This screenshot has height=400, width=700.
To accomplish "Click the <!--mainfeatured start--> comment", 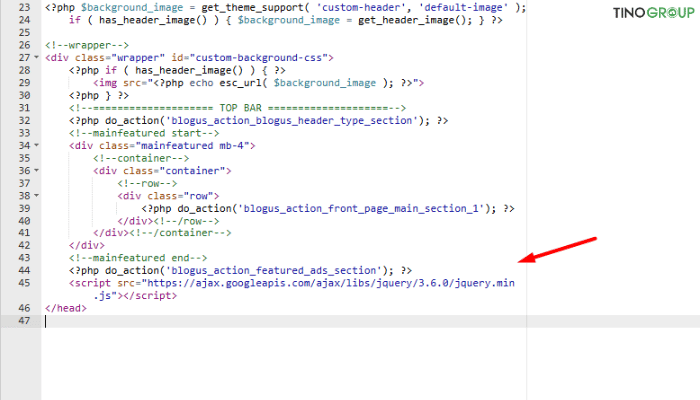I will (144, 133).
